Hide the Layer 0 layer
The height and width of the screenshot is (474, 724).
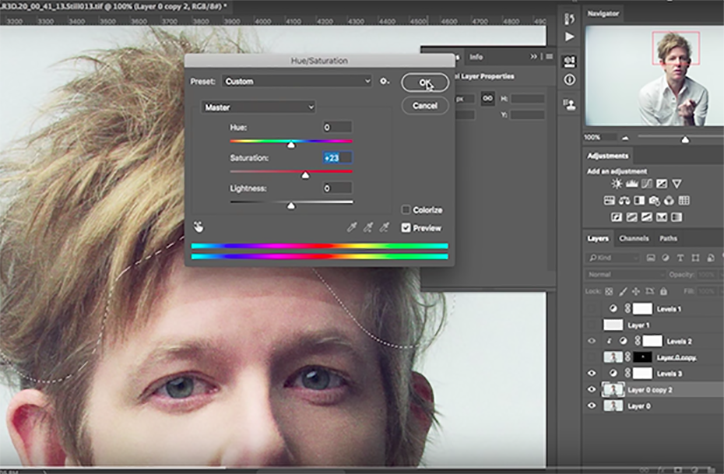click(x=591, y=406)
